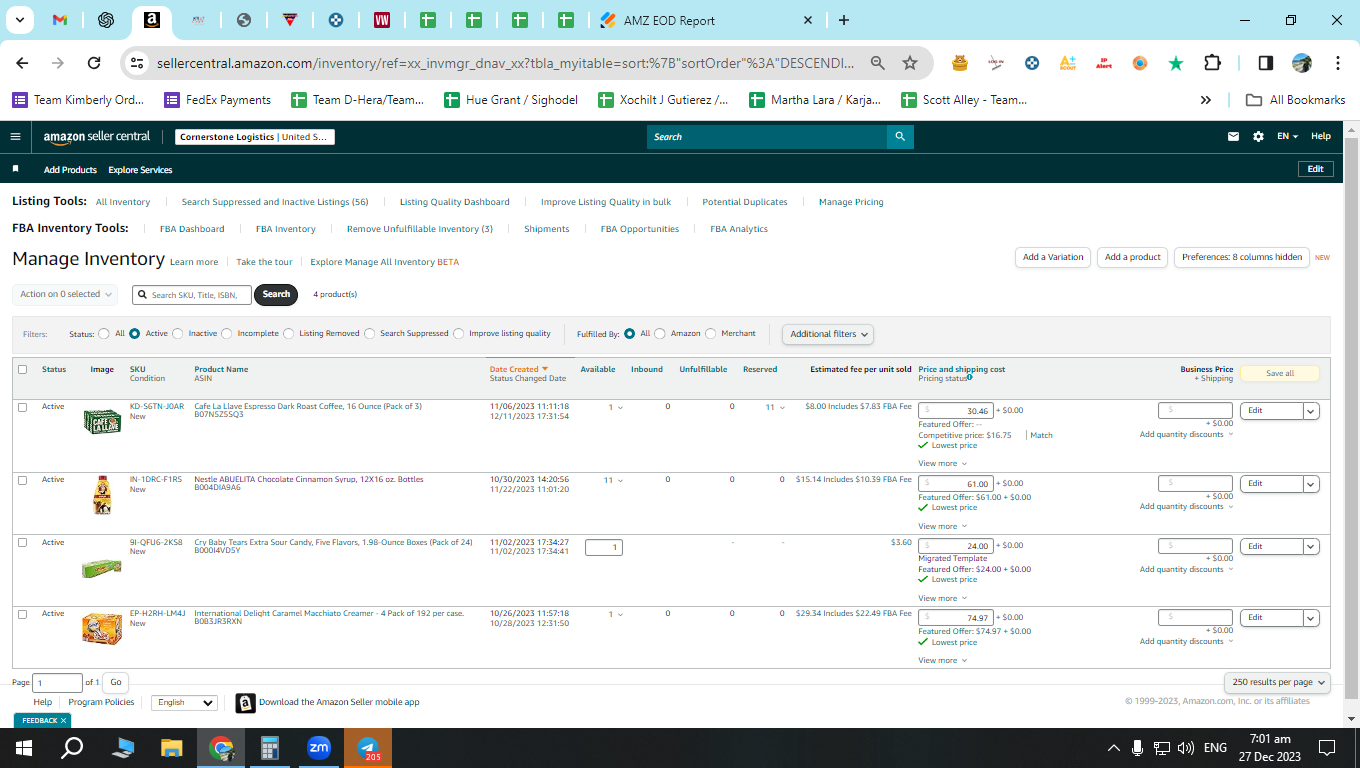
Task: Click the Windows Start button
Action: tap(24, 747)
